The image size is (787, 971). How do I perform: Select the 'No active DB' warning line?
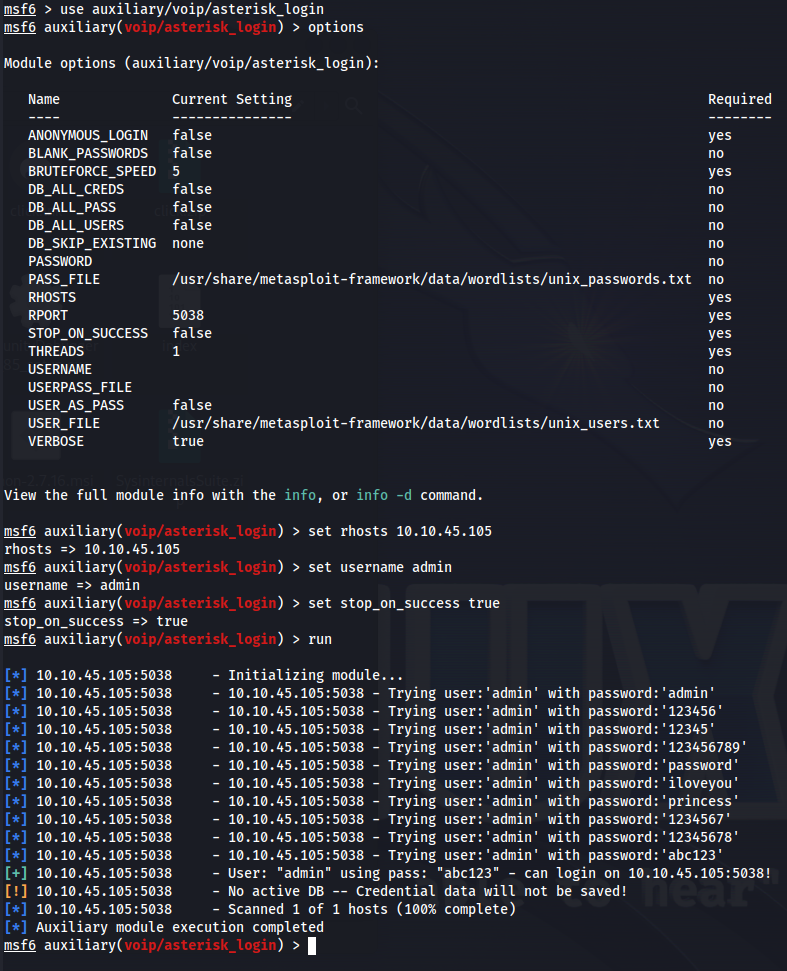316,890
